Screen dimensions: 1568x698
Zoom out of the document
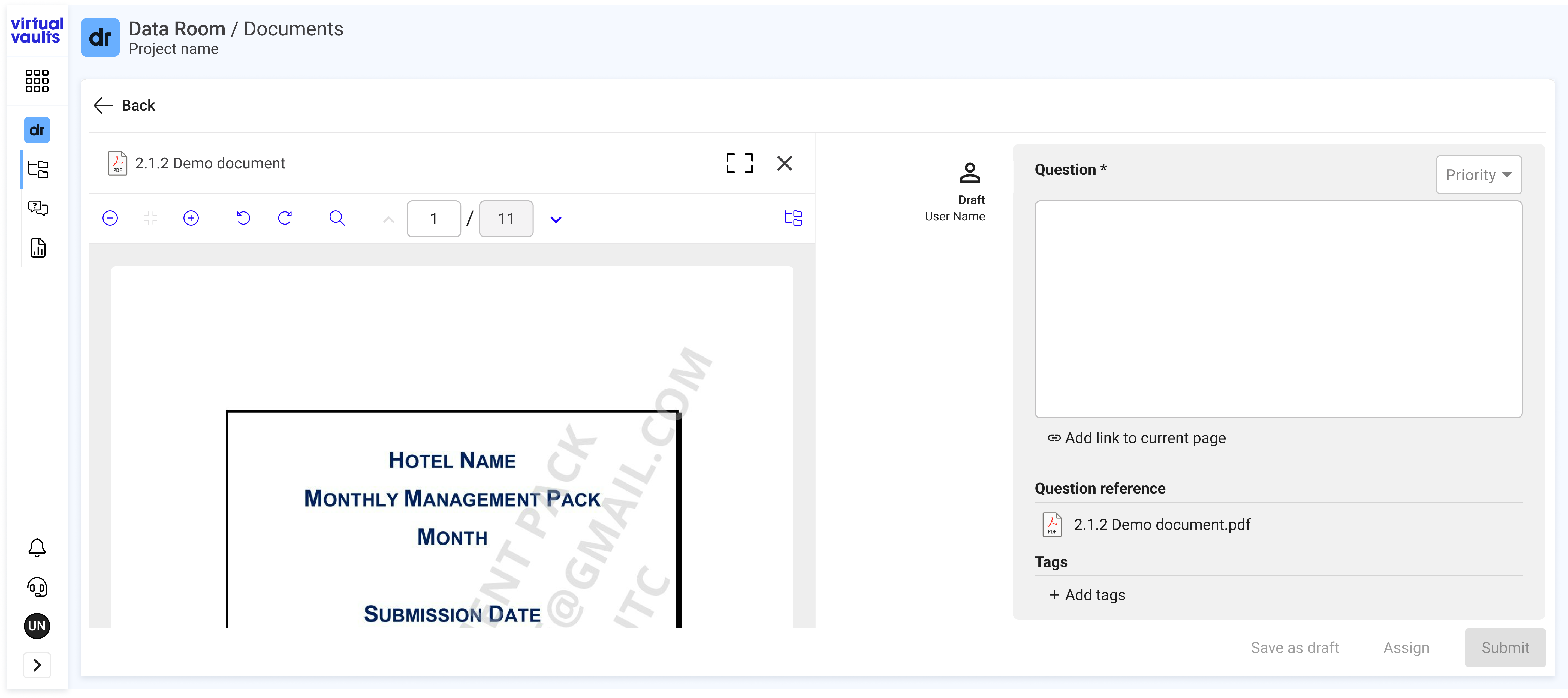(x=110, y=218)
